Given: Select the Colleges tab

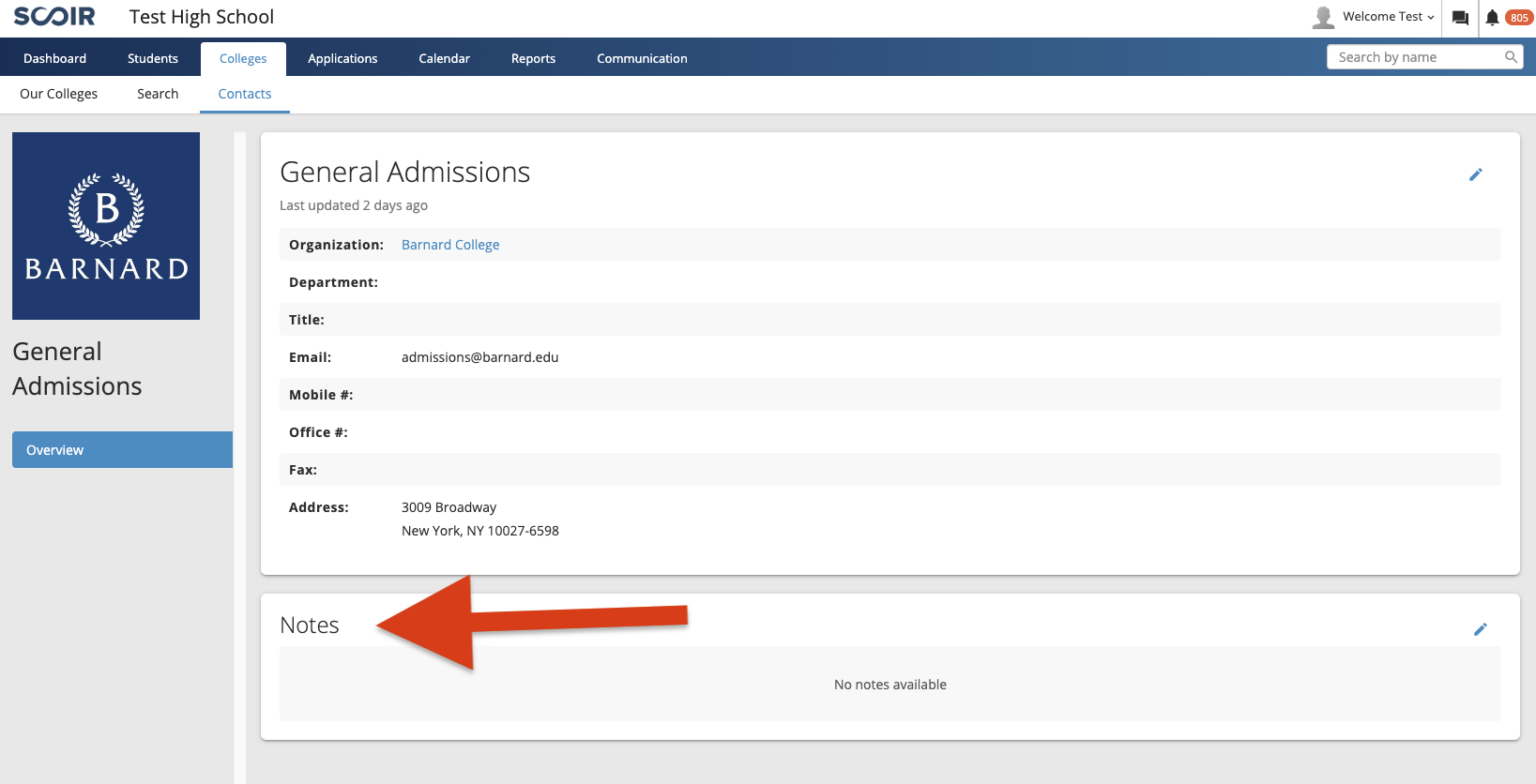Looking at the screenshot, I should click(x=243, y=58).
